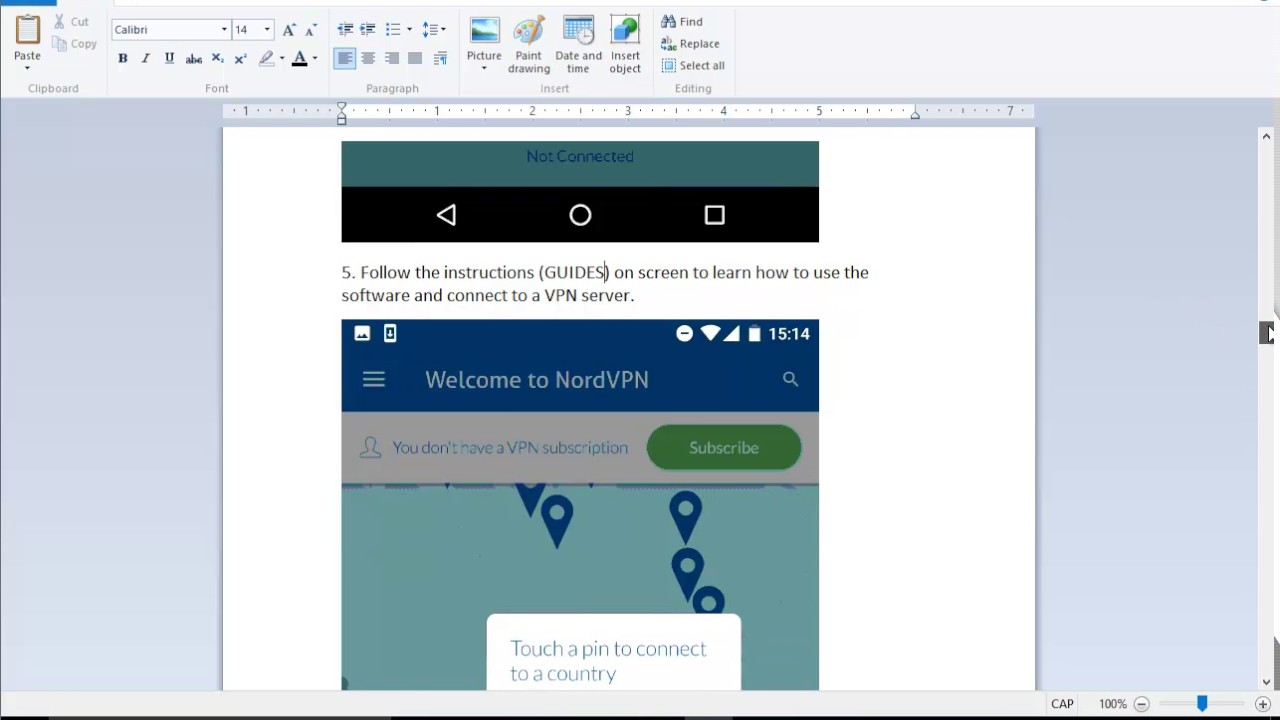Click the Paste clipboard icon

(27, 29)
